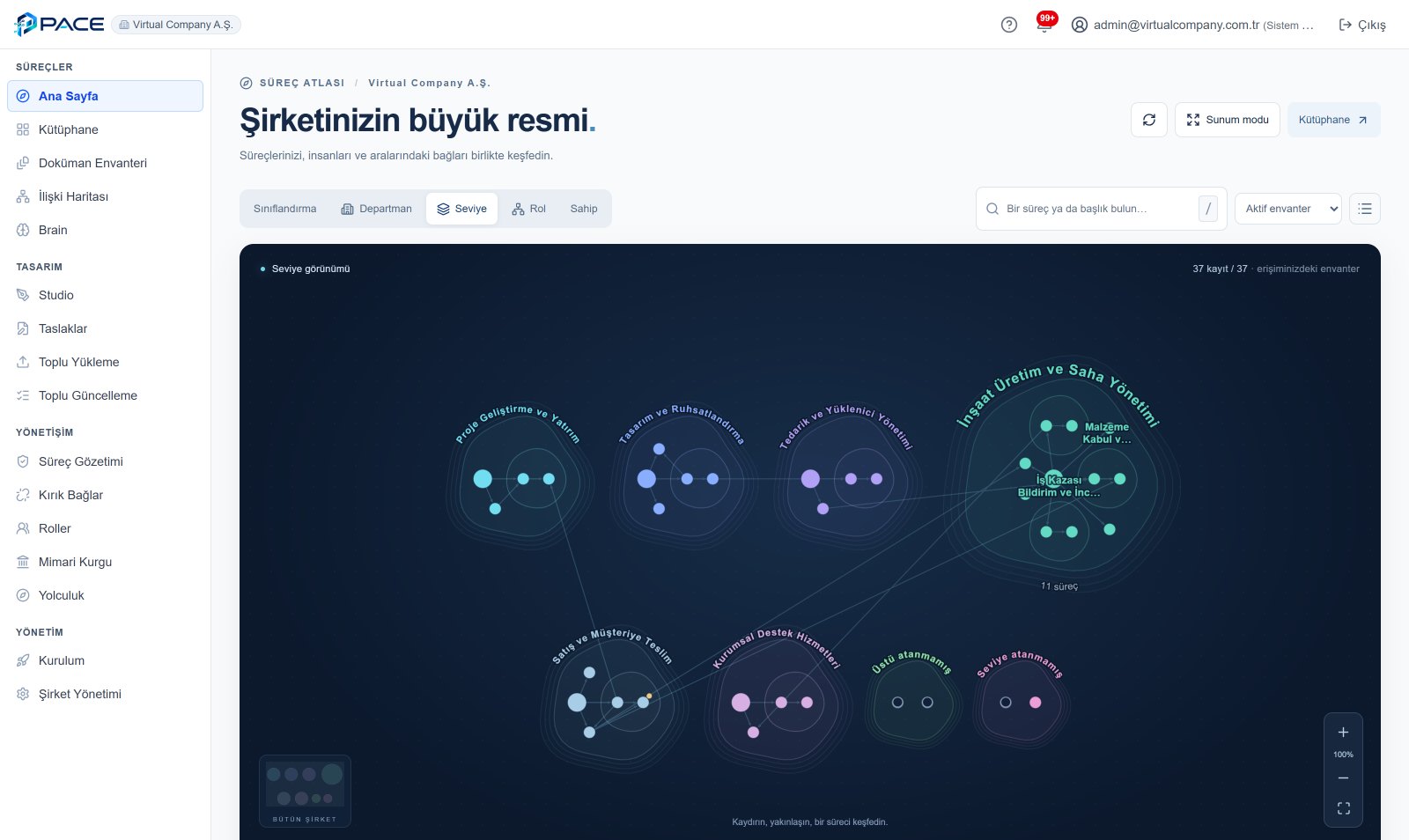Click the user account avatar icon
1409x840 pixels.
(x=1080, y=25)
